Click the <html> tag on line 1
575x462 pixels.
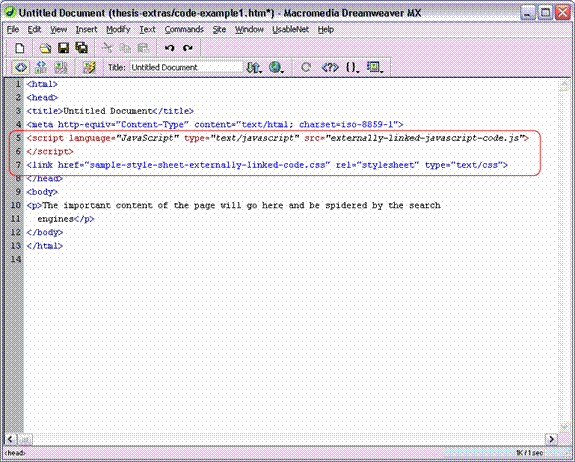tap(42, 84)
